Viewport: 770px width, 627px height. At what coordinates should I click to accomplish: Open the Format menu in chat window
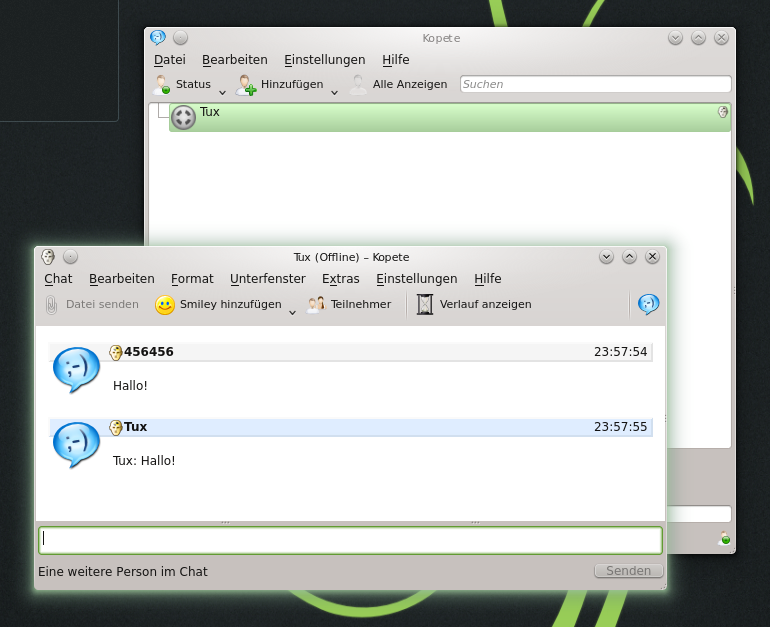[192, 279]
